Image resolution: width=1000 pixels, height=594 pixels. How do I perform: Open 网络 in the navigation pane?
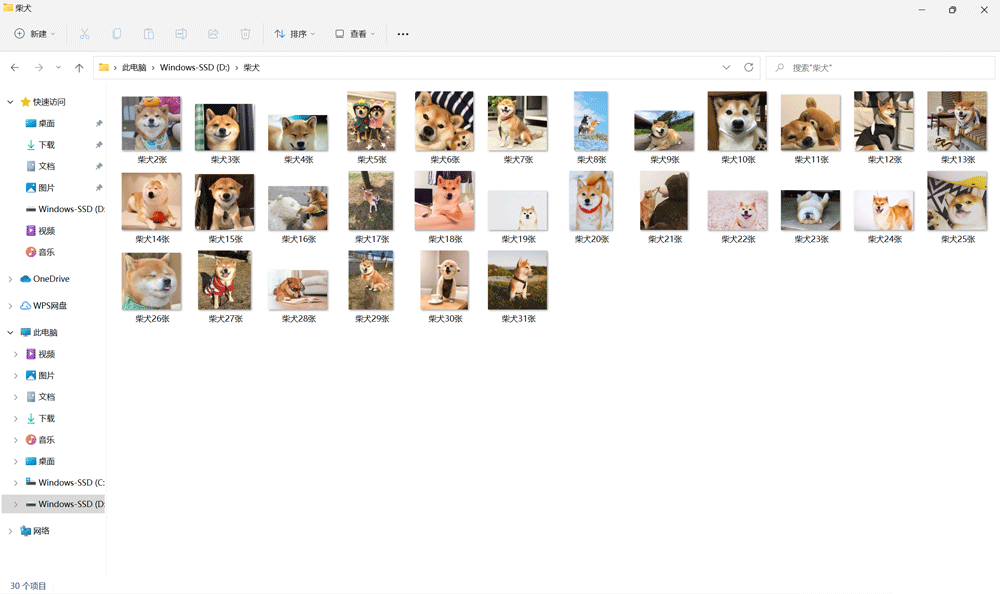[x=41, y=531]
